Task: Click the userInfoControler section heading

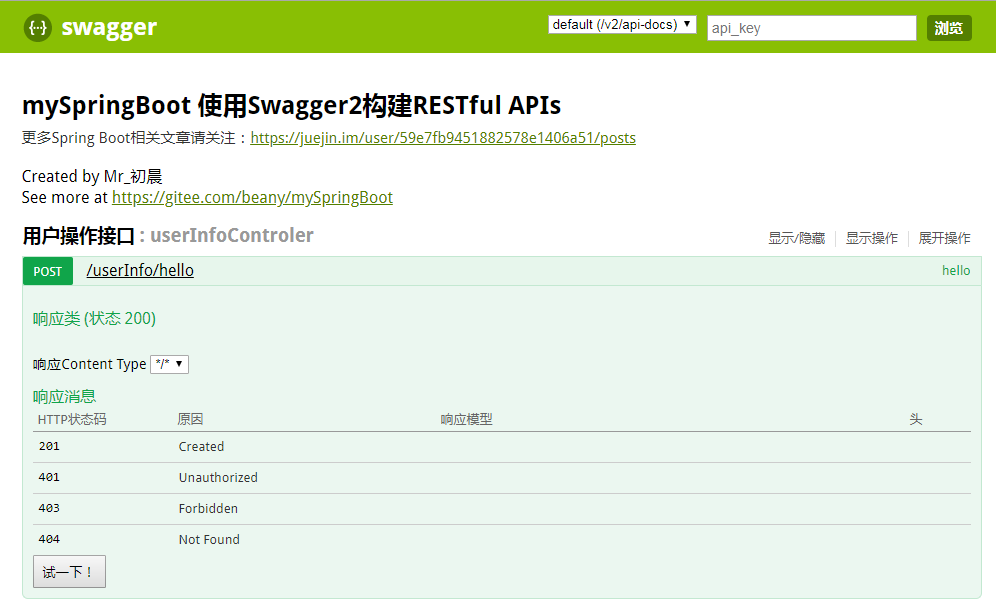Action: [x=232, y=235]
